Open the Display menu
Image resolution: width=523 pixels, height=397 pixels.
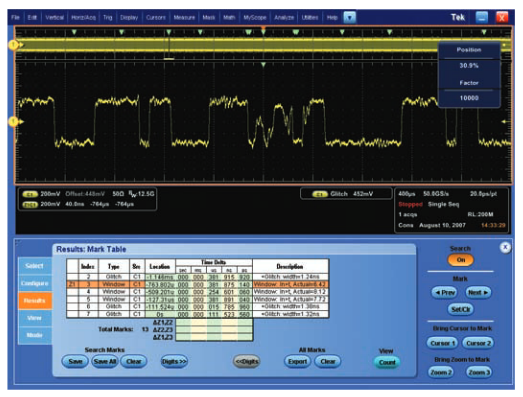(x=129, y=17)
